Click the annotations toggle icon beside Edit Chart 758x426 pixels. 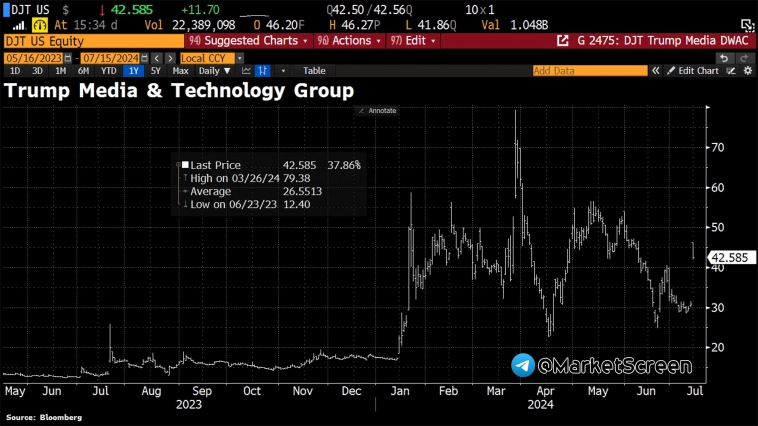point(731,71)
